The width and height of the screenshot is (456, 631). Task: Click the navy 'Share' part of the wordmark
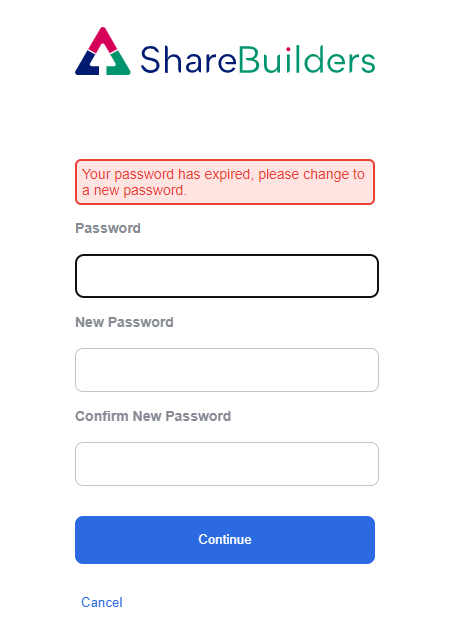click(188, 60)
